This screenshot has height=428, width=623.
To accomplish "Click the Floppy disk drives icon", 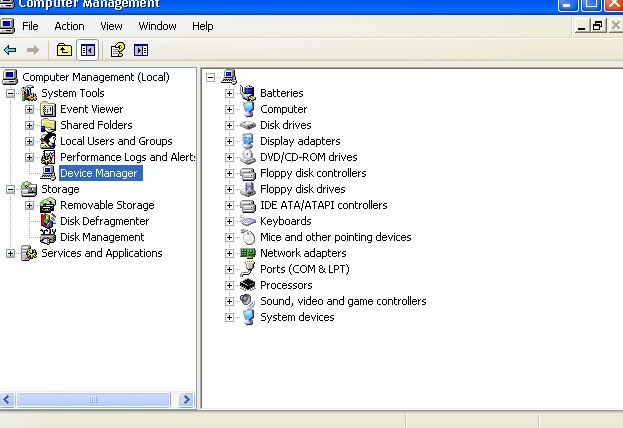I will pos(248,189).
